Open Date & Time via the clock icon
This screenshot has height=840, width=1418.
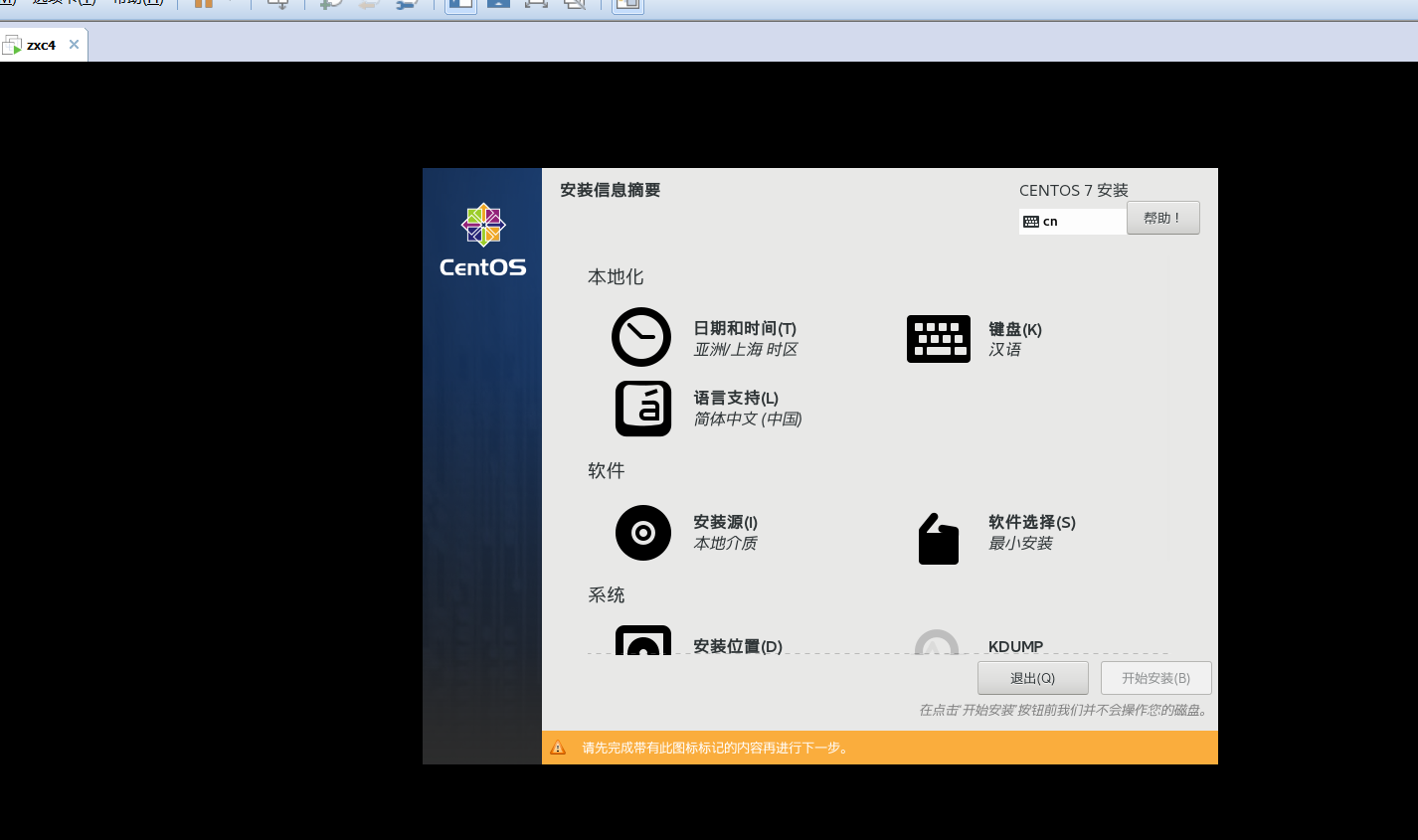(641, 337)
